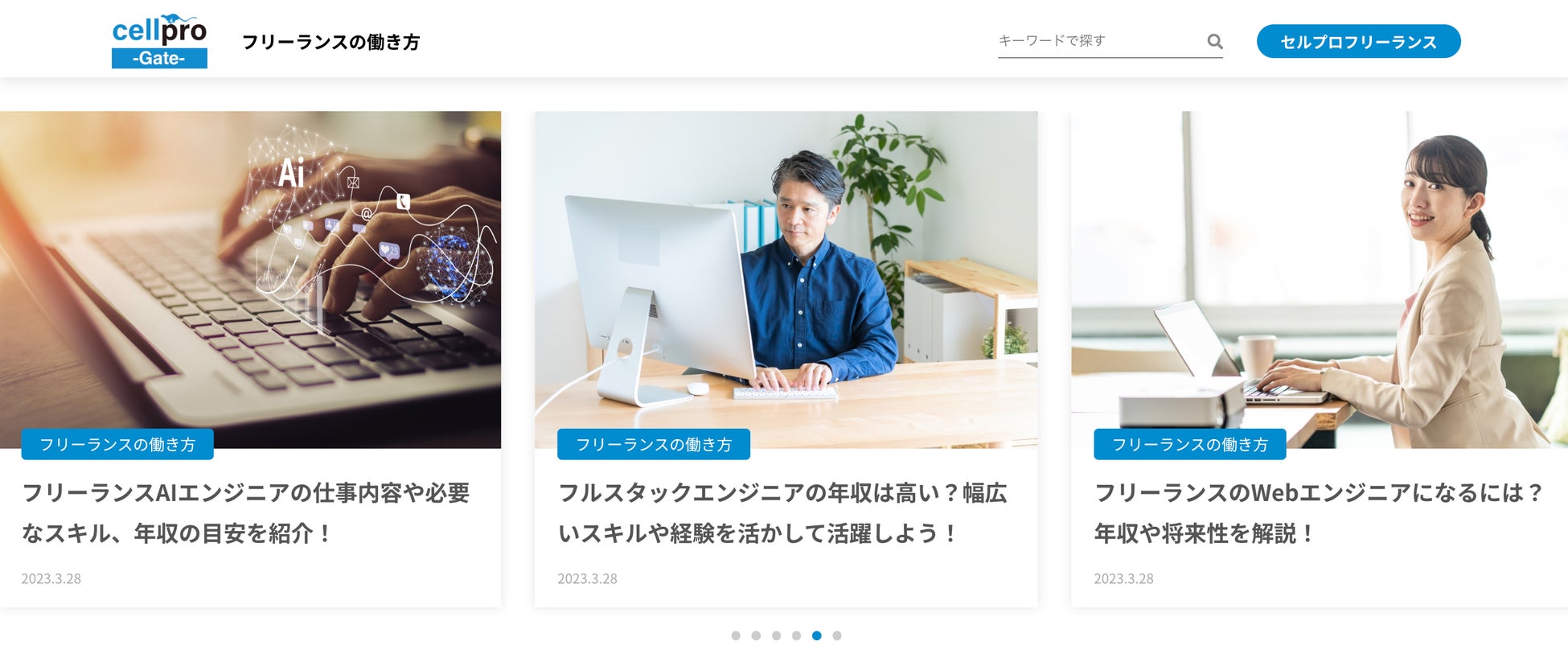Open the フリーランスAIエンジニア article title
Image resolution: width=1568 pixels, height=666 pixels.
pyautogui.click(x=245, y=512)
